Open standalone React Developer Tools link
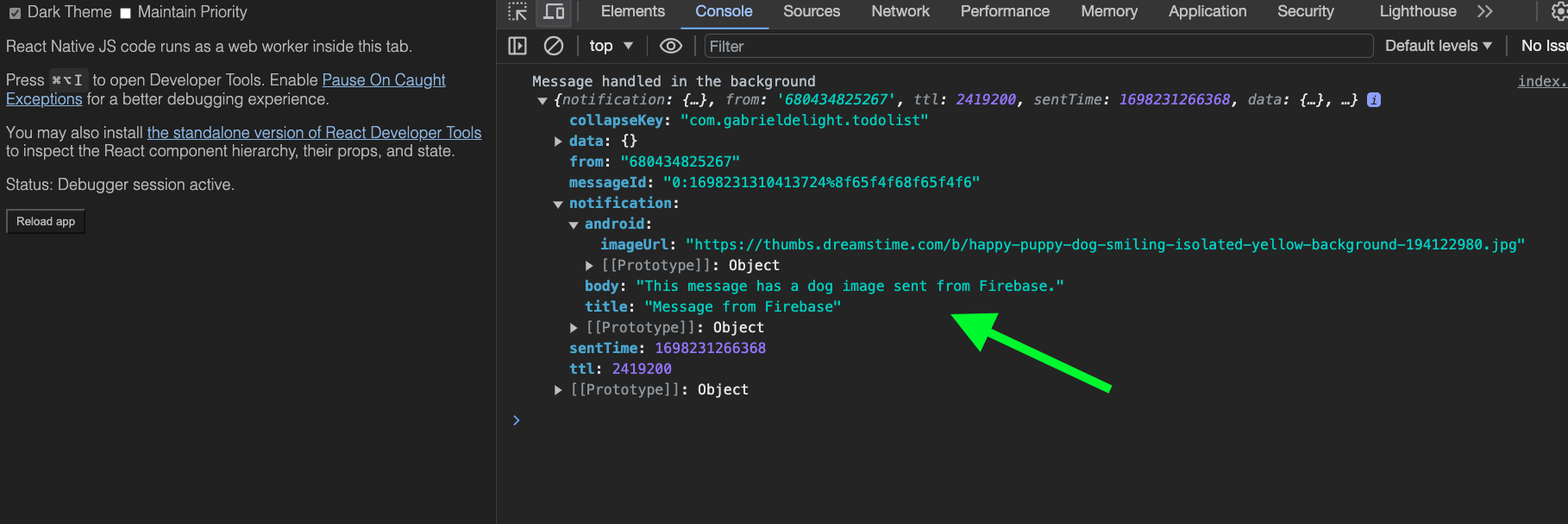Image resolution: width=1568 pixels, height=524 pixels. tap(314, 133)
